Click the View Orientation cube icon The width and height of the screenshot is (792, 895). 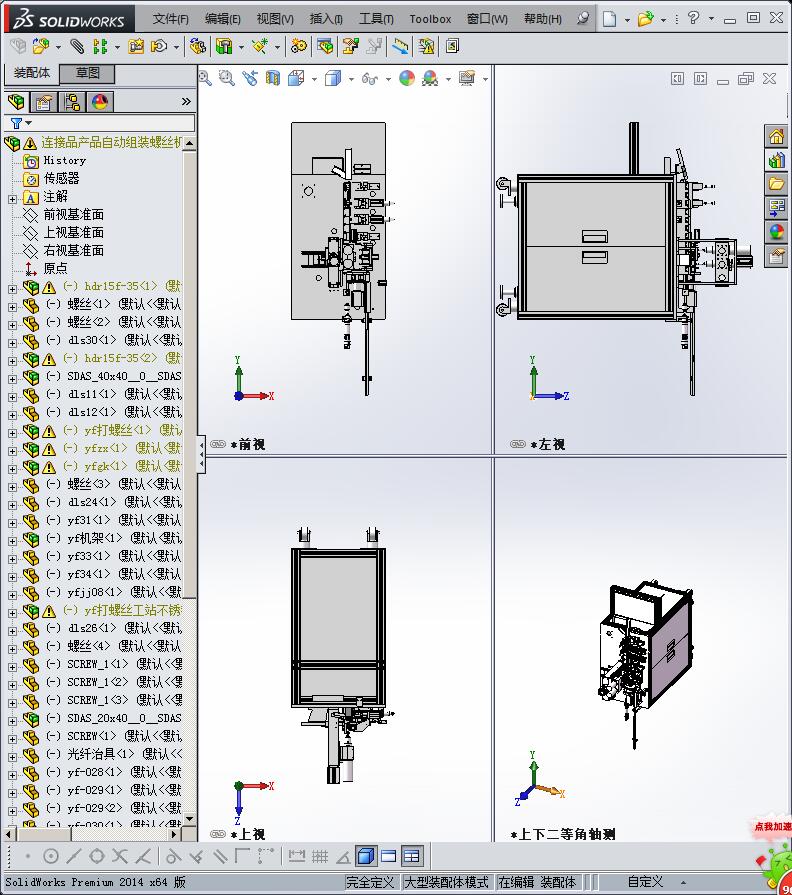coord(296,78)
